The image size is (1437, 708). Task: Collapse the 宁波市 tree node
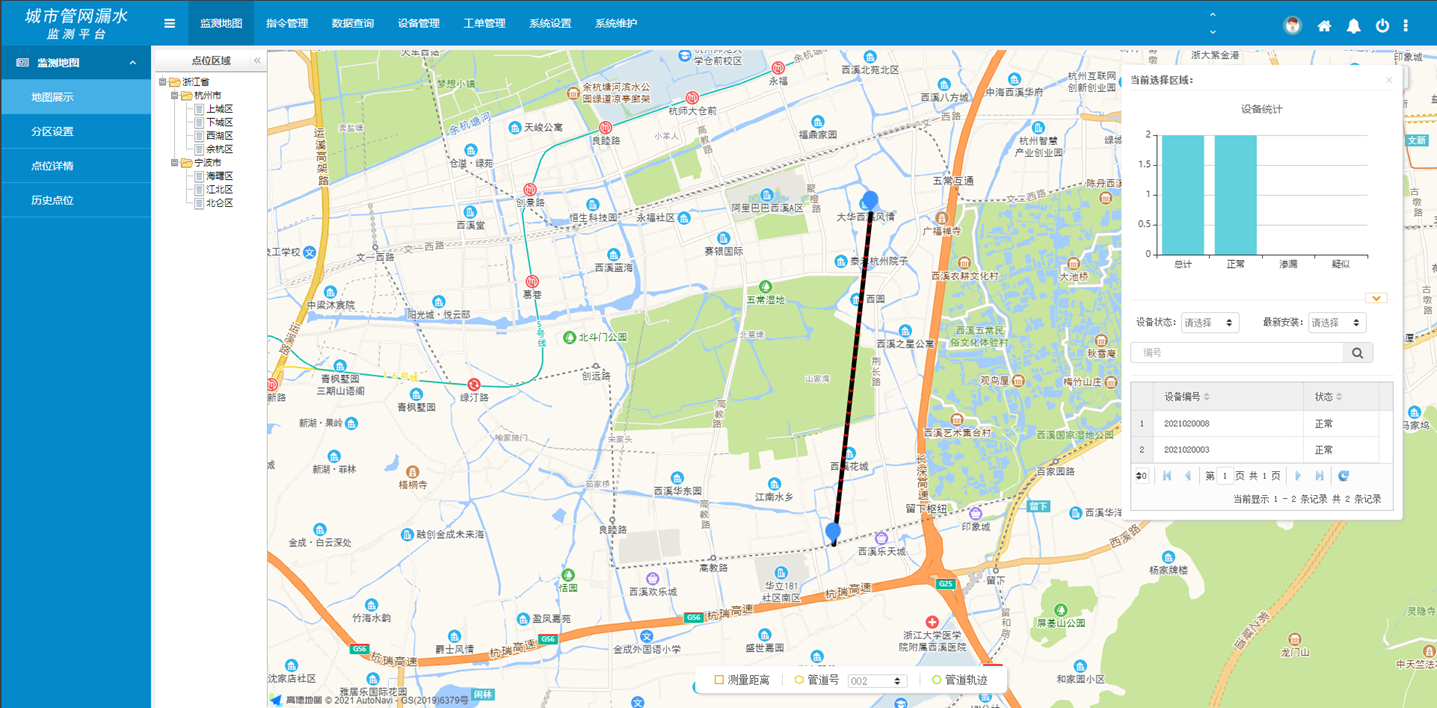click(174, 163)
